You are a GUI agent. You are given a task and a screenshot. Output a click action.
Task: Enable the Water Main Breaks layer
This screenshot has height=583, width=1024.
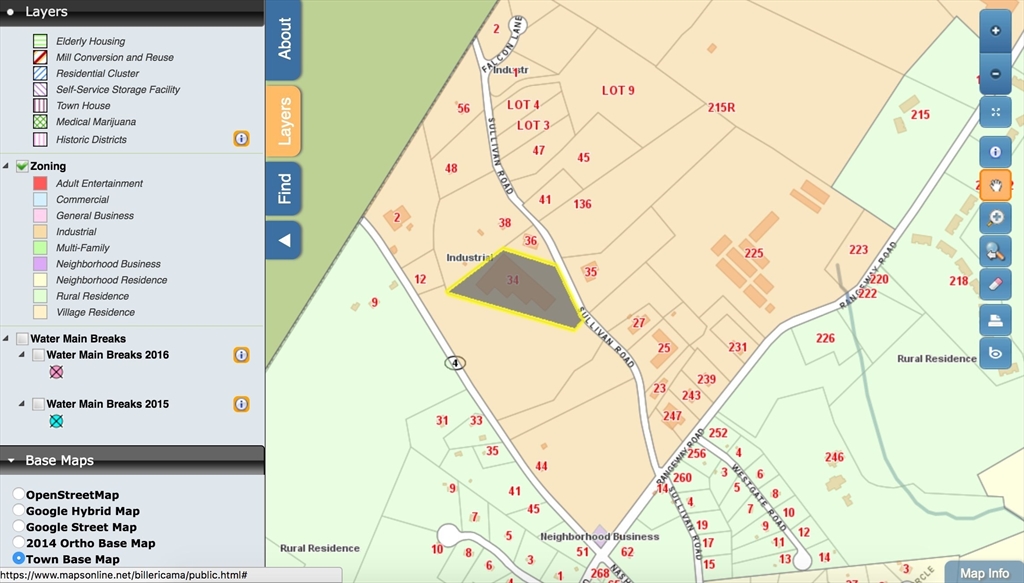tap(22, 339)
